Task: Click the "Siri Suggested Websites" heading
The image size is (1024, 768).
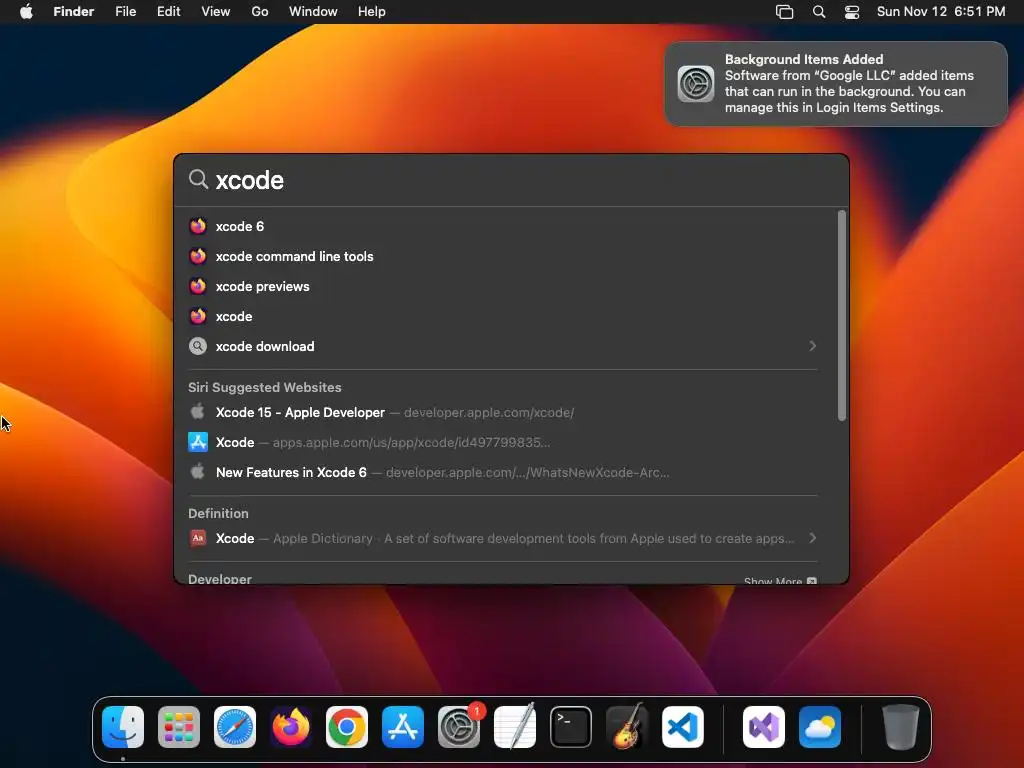Action: click(x=264, y=387)
